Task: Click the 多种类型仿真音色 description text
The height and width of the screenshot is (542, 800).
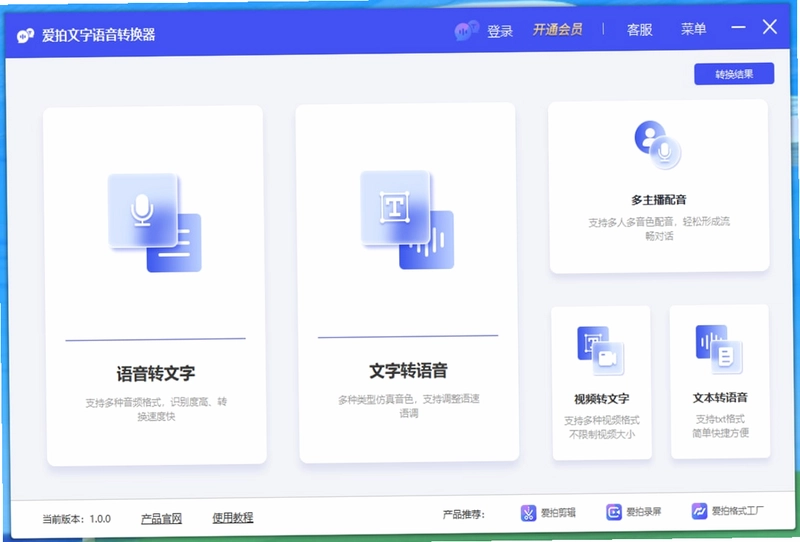Action: point(409,406)
